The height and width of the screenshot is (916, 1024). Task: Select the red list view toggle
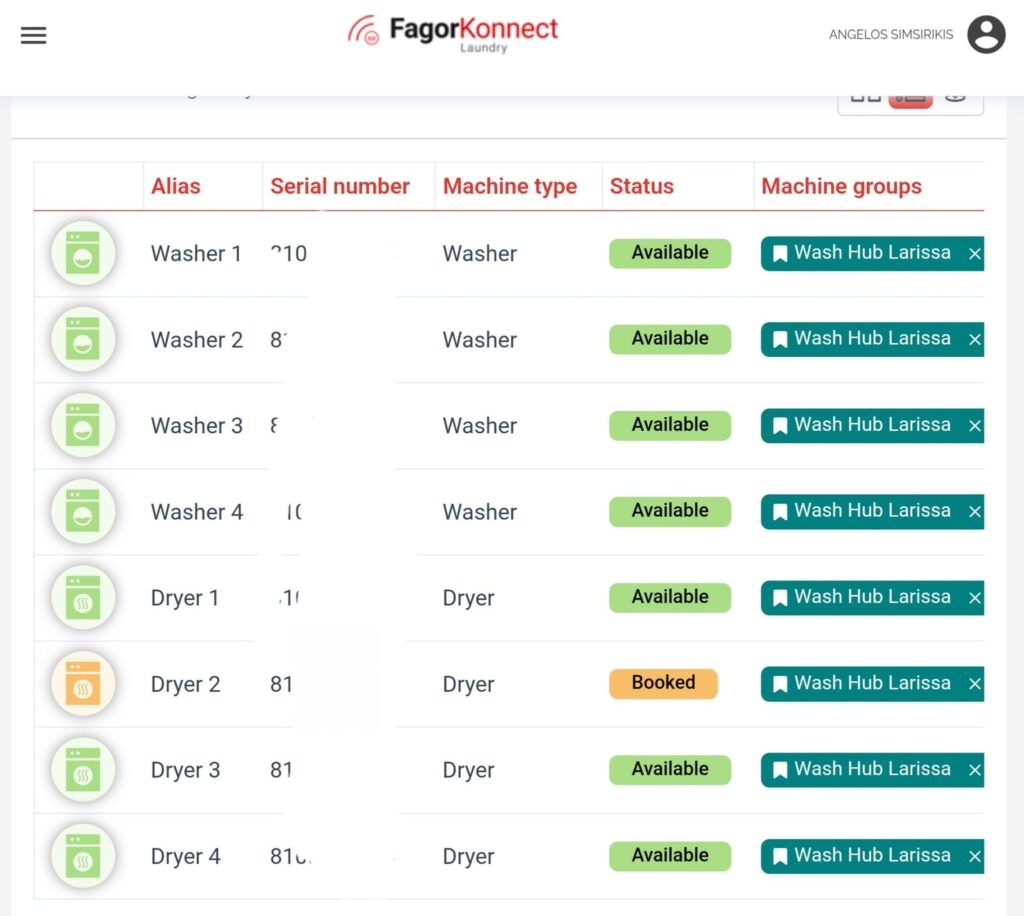[910, 98]
